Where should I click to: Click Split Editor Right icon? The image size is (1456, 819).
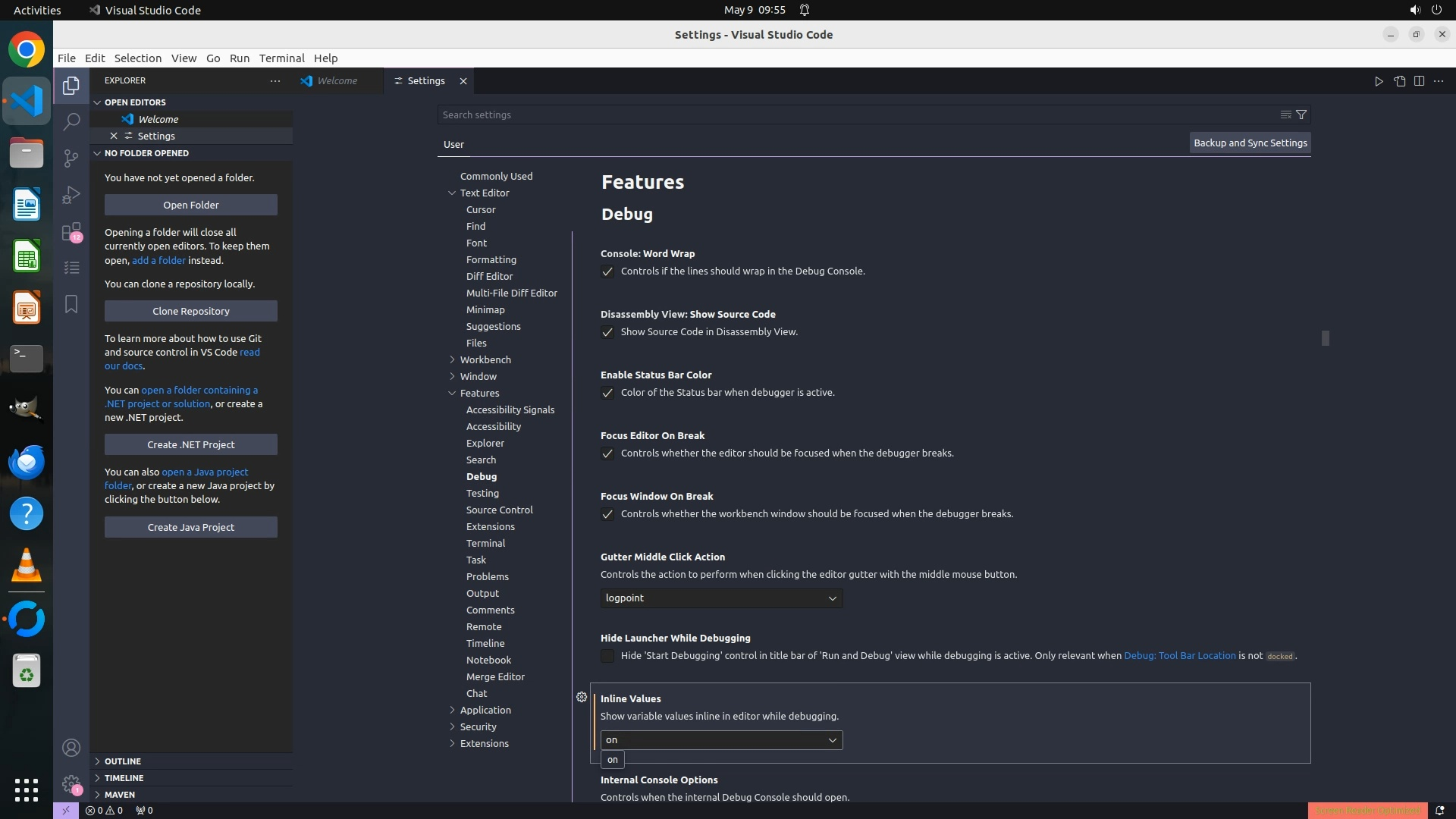1419,81
